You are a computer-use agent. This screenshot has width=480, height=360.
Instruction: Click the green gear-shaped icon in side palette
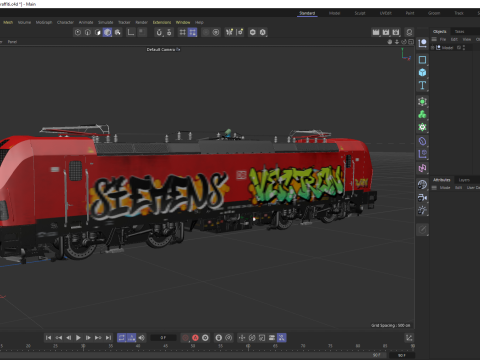point(422,127)
